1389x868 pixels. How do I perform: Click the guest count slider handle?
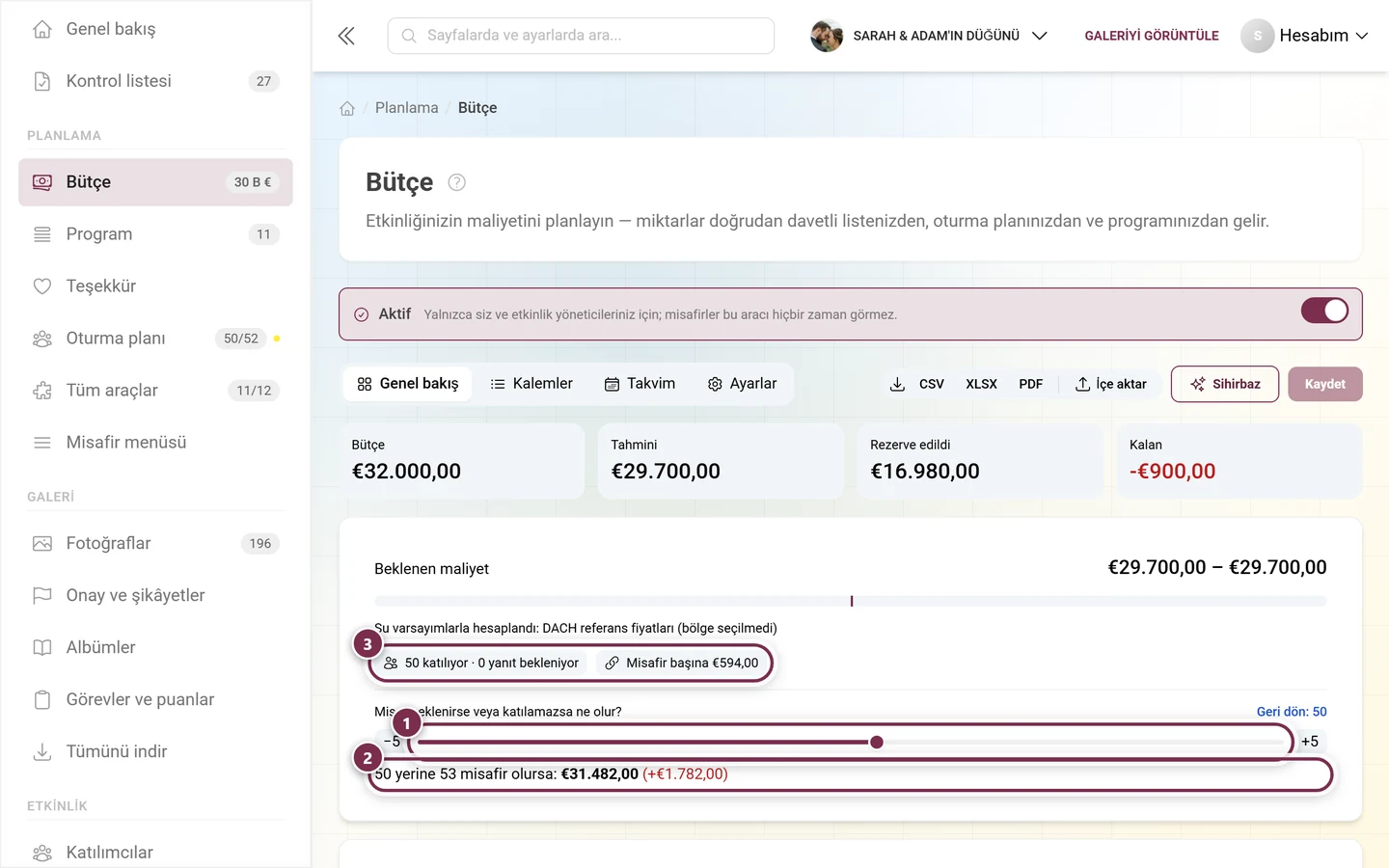pyautogui.click(x=877, y=742)
